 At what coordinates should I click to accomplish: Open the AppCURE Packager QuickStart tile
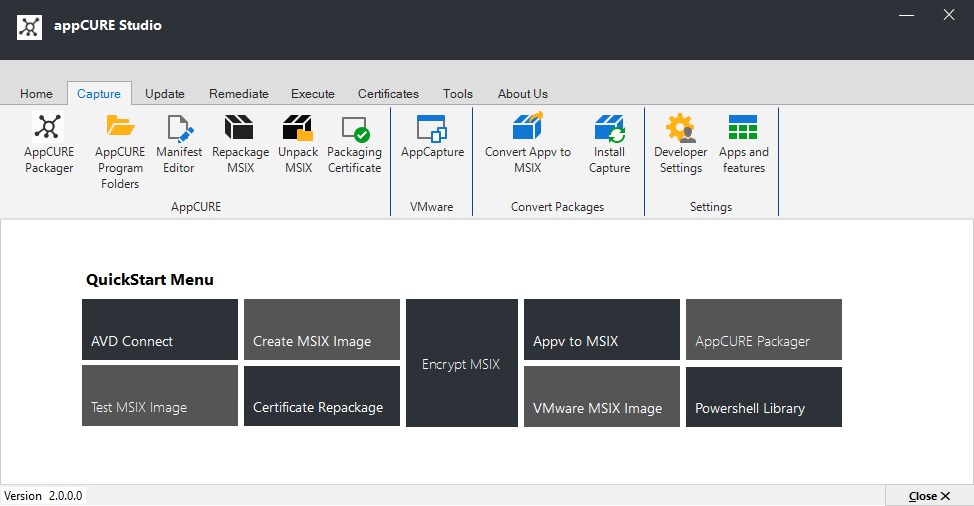point(763,330)
